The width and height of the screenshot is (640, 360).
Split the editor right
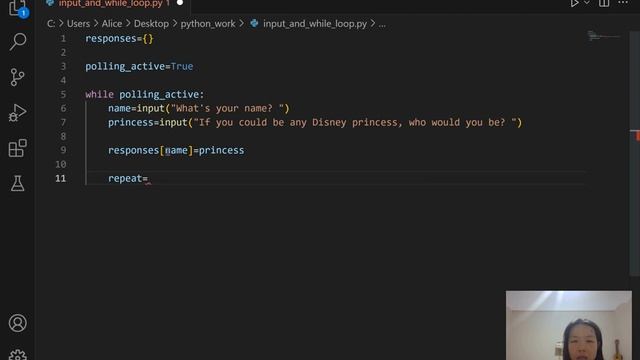(x=604, y=3)
